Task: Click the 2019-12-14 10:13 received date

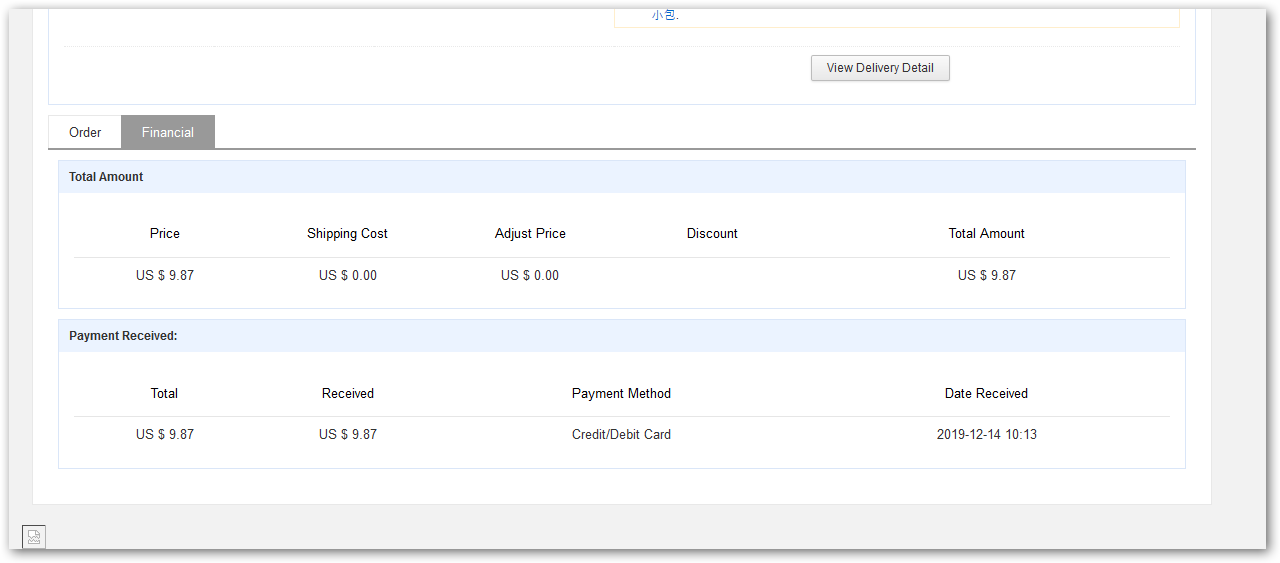Action: [x=986, y=434]
